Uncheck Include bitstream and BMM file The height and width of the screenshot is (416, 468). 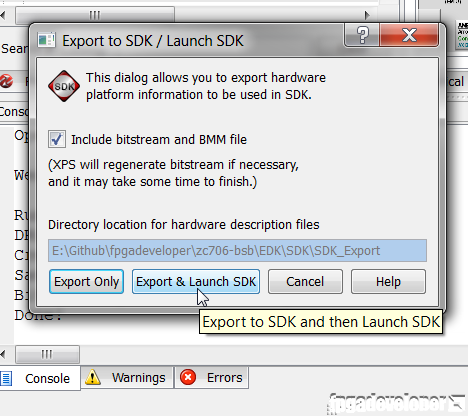57,139
